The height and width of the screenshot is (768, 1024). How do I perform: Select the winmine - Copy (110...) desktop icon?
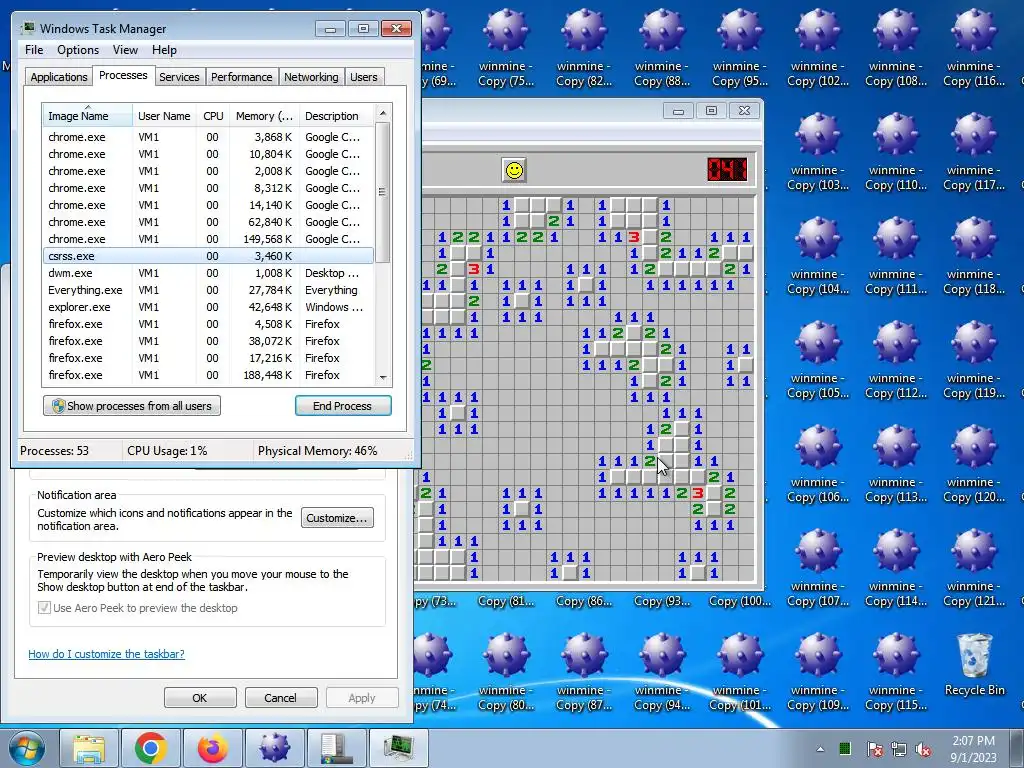click(x=896, y=152)
